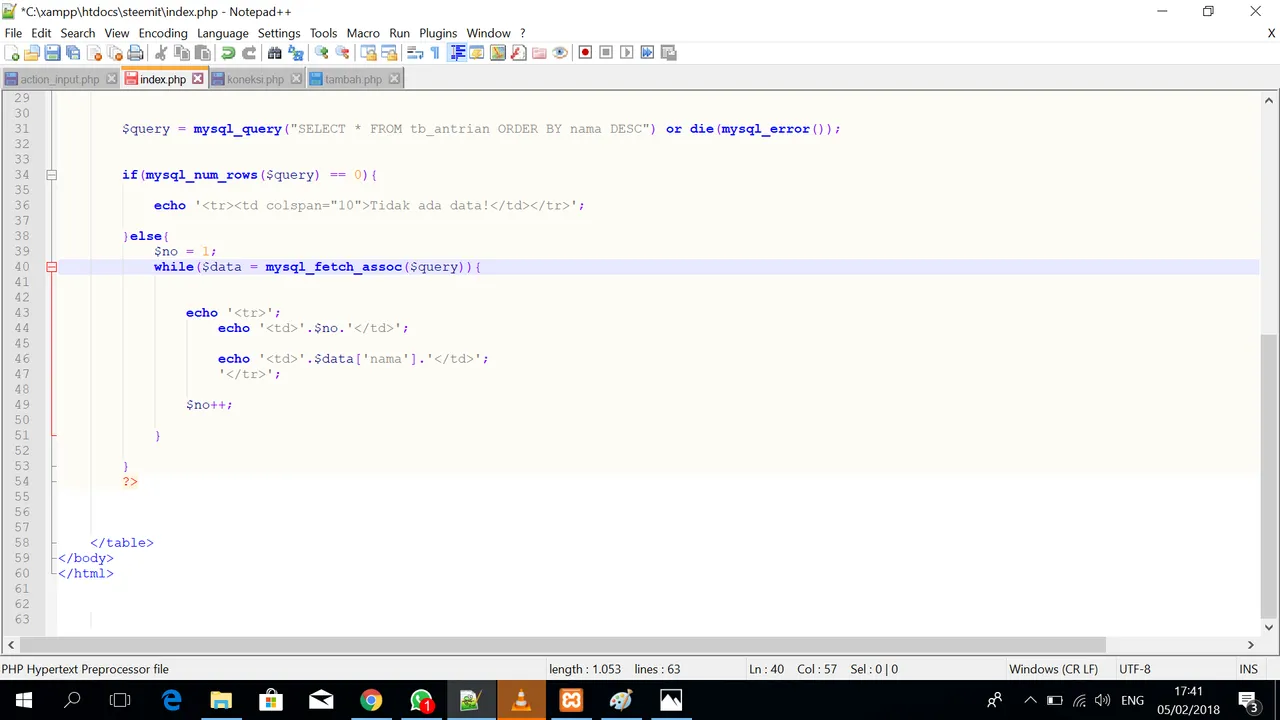The width and height of the screenshot is (1280, 720).
Task: Save the current file via toolbar icon
Action: click(x=52, y=52)
